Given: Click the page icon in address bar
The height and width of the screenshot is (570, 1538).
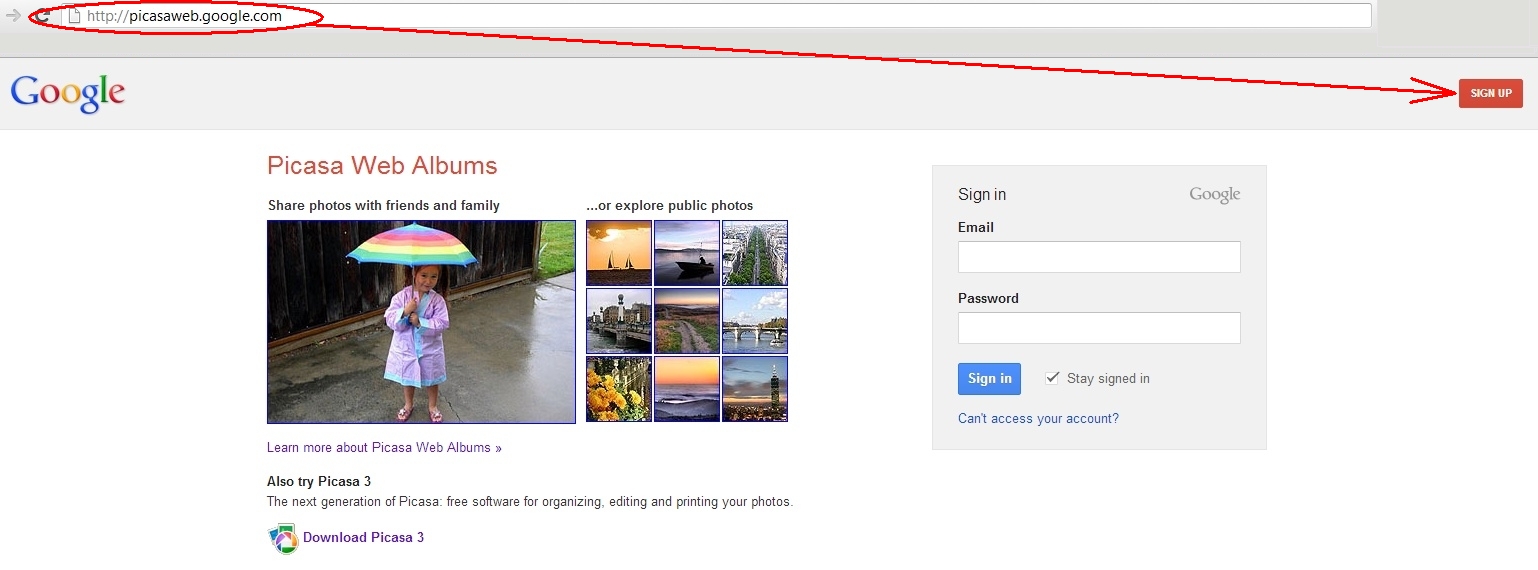Looking at the screenshot, I should pyautogui.click(x=73, y=16).
